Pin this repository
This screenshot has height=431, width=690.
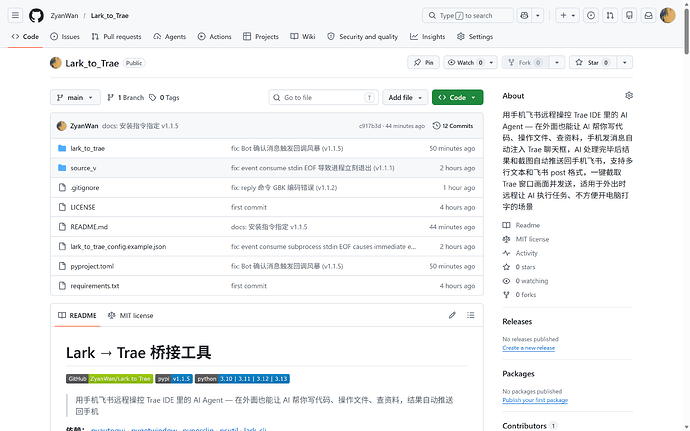click(423, 63)
